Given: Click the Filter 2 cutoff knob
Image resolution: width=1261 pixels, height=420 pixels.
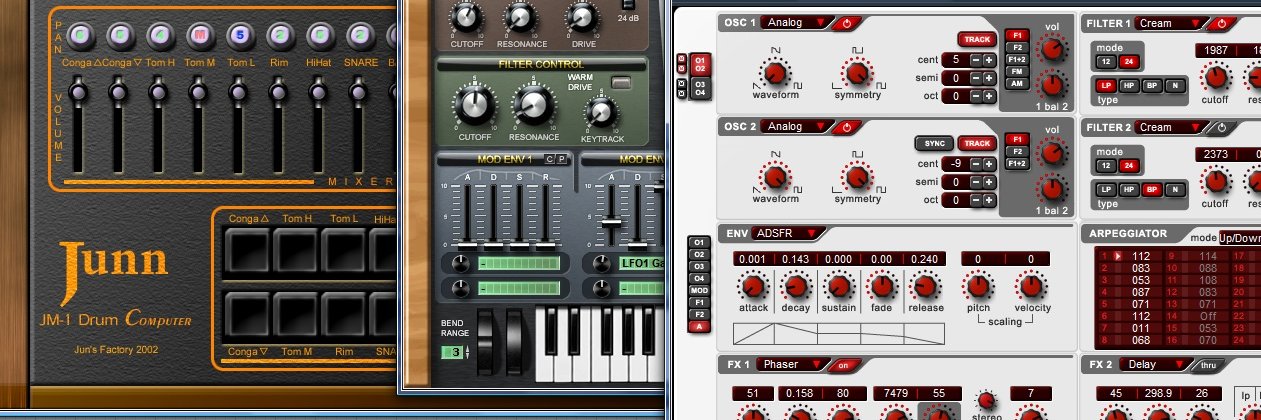Looking at the screenshot, I should pos(1215,181).
